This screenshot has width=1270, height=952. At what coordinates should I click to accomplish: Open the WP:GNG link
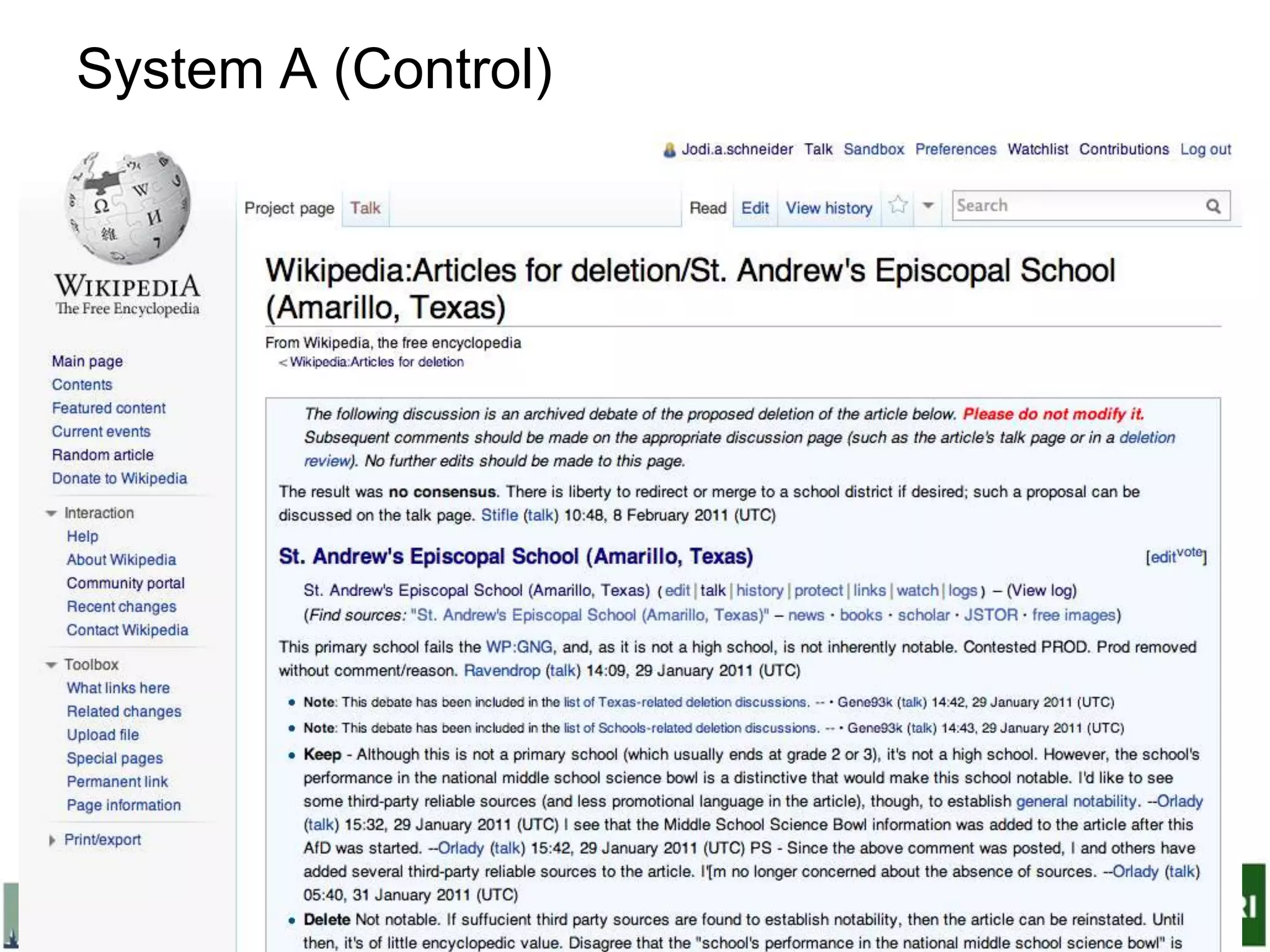point(519,647)
